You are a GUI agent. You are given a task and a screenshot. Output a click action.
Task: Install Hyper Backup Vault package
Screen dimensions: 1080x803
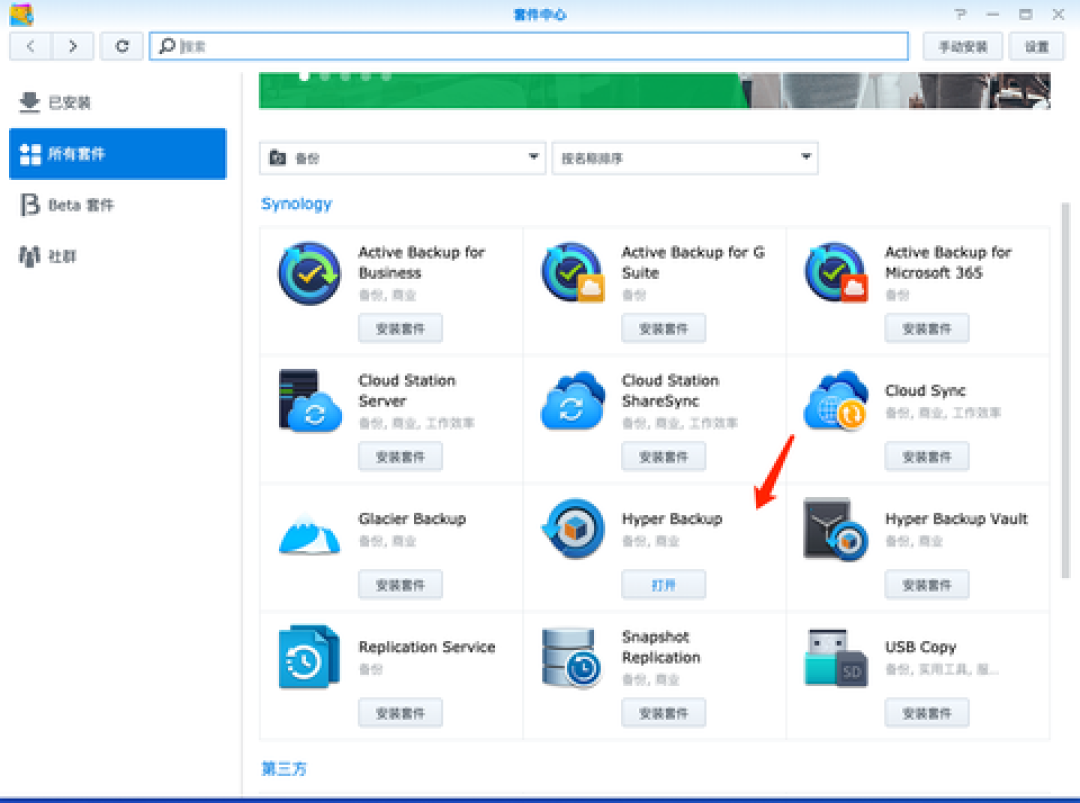pyautogui.click(x=926, y=585)
